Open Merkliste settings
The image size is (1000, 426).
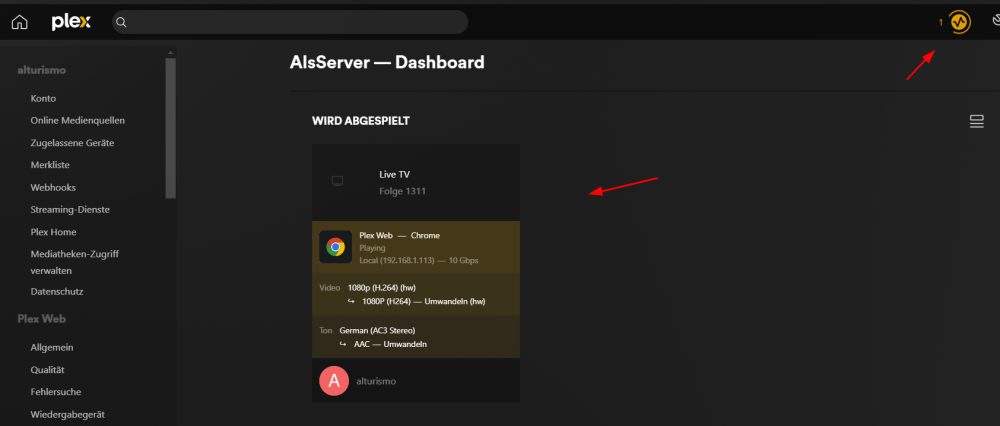(x=50, y=165)
